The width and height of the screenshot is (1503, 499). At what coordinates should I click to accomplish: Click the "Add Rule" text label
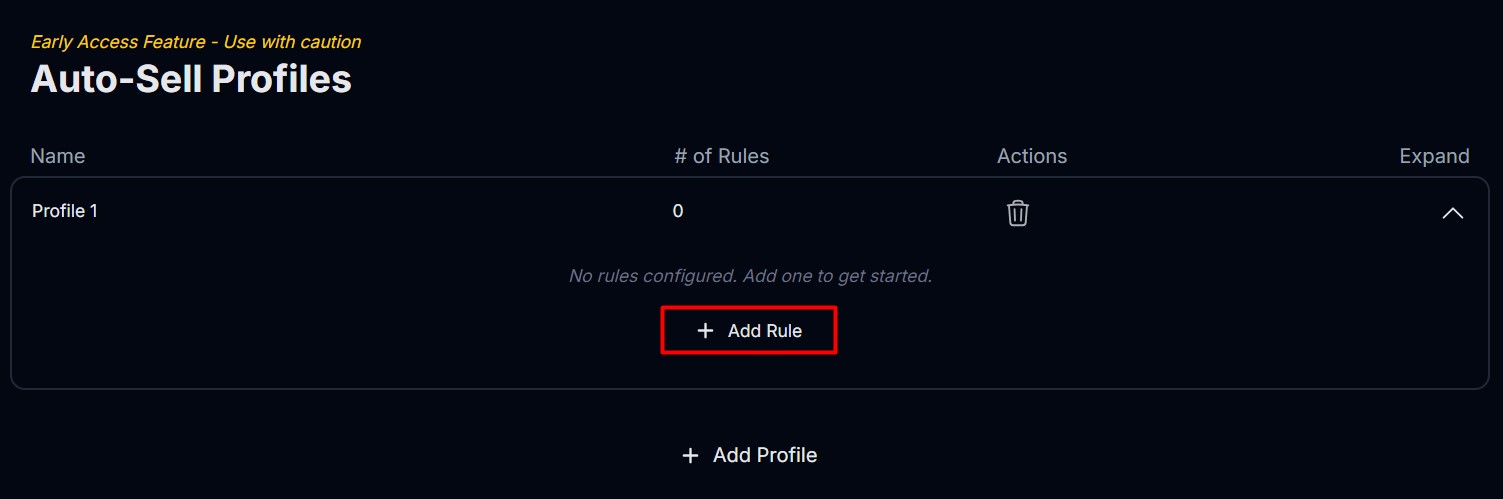[765, 331]
